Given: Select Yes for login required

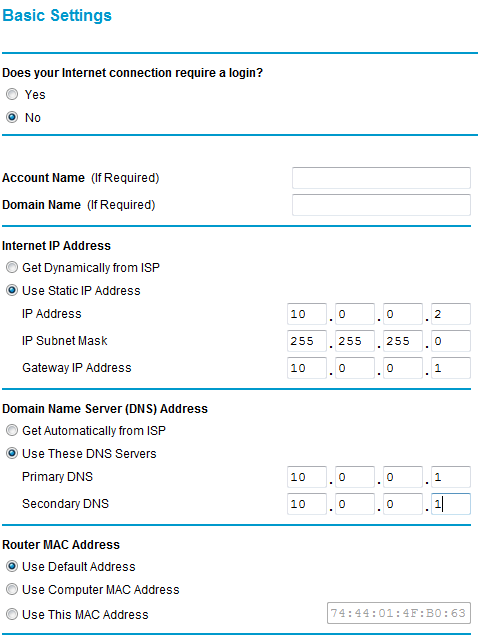Looking at the screenshot, I should click(12, 94).
